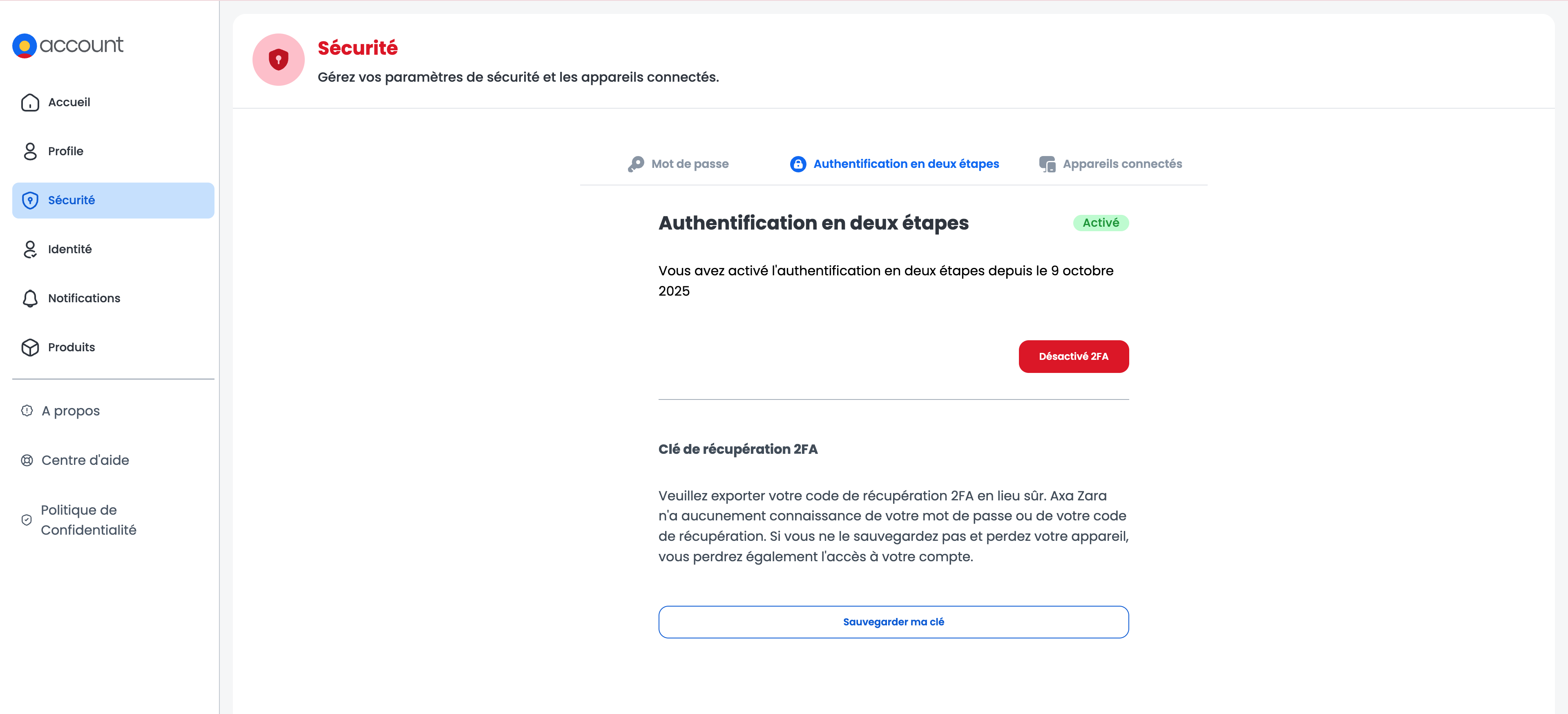
Task: Click the Notifications bell icon
Action: click(30, 298)
